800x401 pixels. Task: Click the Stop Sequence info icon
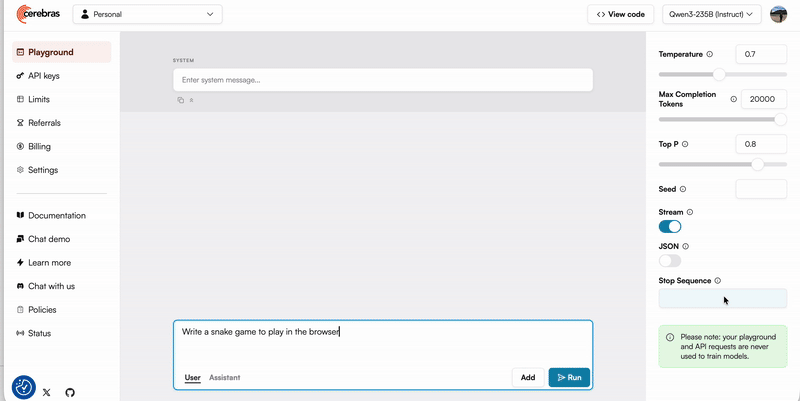[x=718, y=281]
